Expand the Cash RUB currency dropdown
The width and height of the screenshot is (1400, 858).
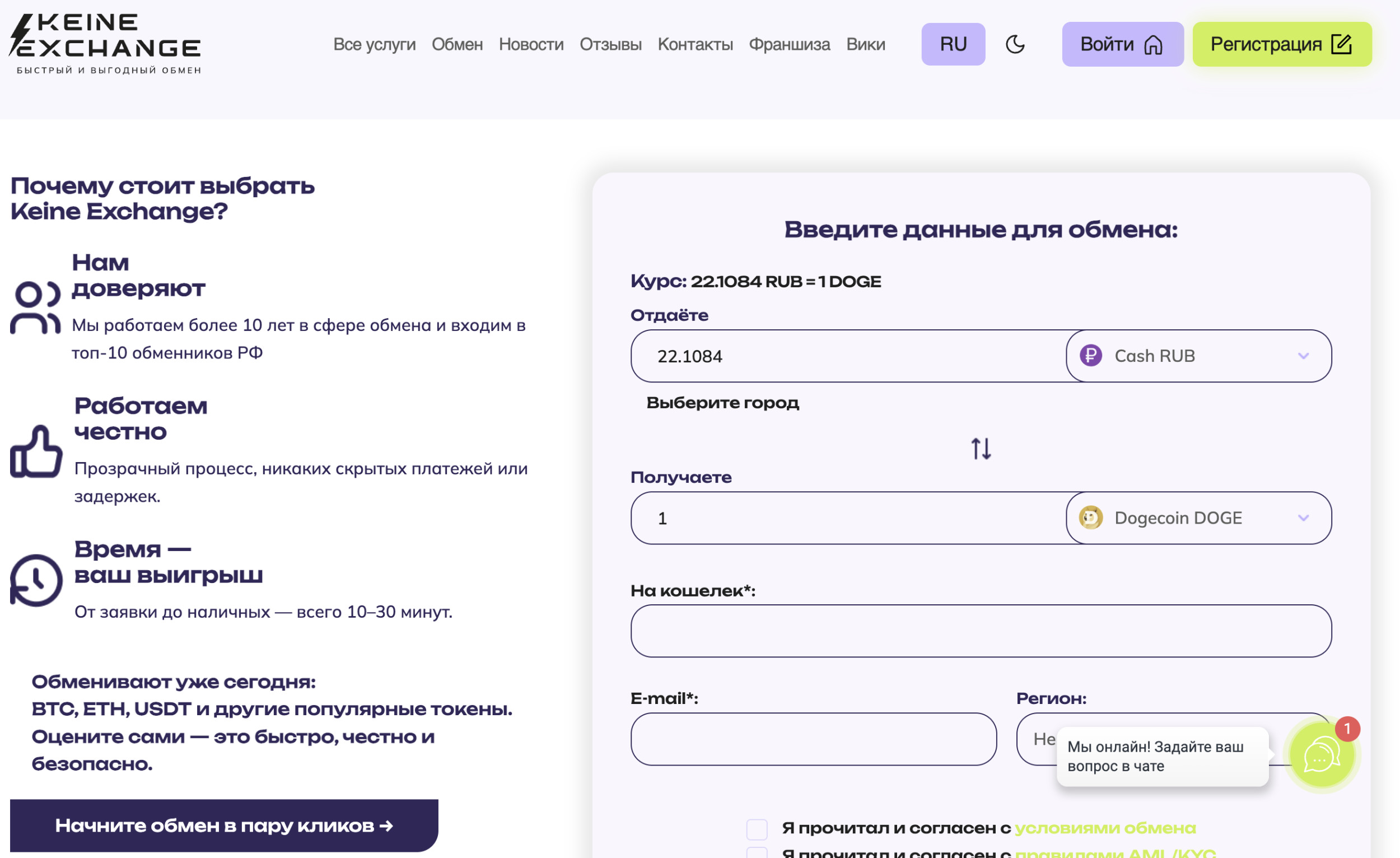1303,356
